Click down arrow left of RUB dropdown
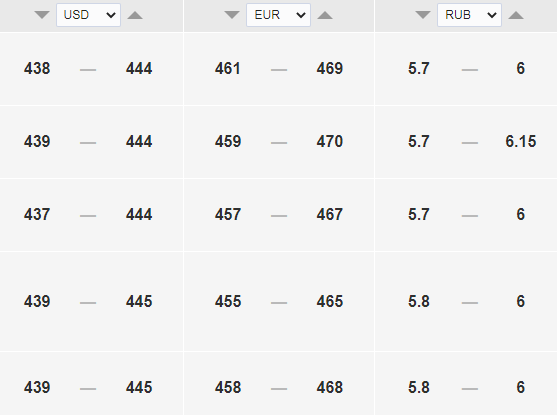 [423, 15]
